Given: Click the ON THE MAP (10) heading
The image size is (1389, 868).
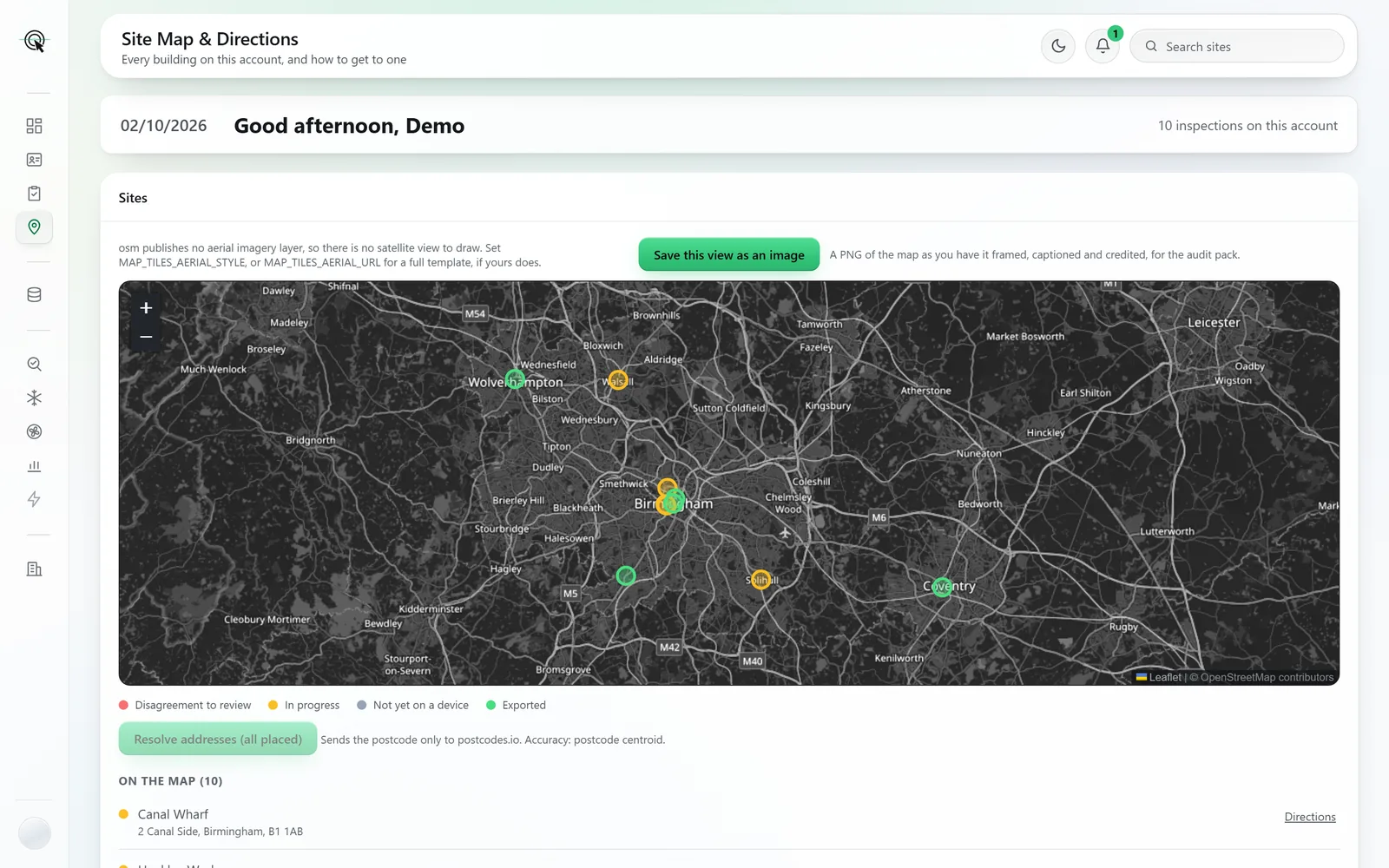Looking at the screenshot, I should tap(171, 781).
